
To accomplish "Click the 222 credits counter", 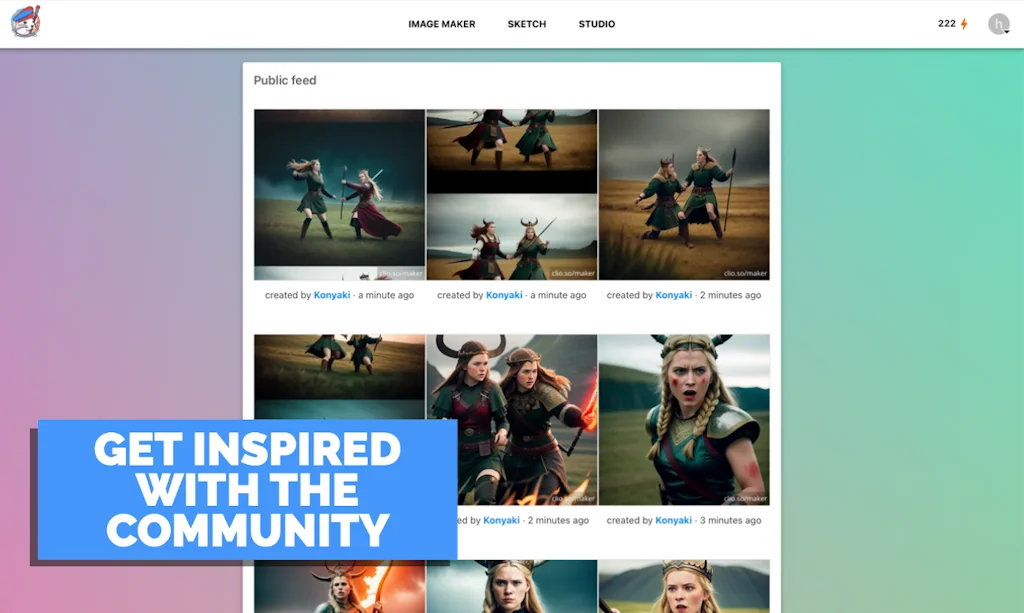I will (x=947, y=23).
